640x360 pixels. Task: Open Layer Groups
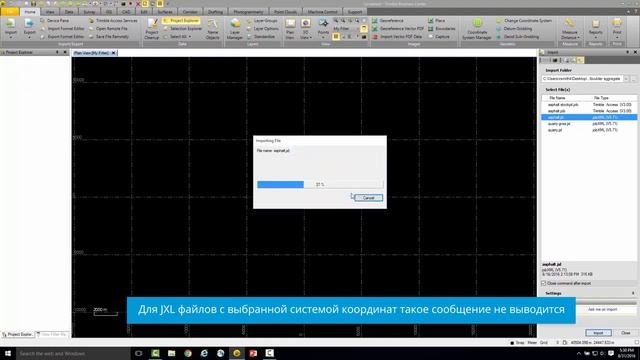coord(262,20)
